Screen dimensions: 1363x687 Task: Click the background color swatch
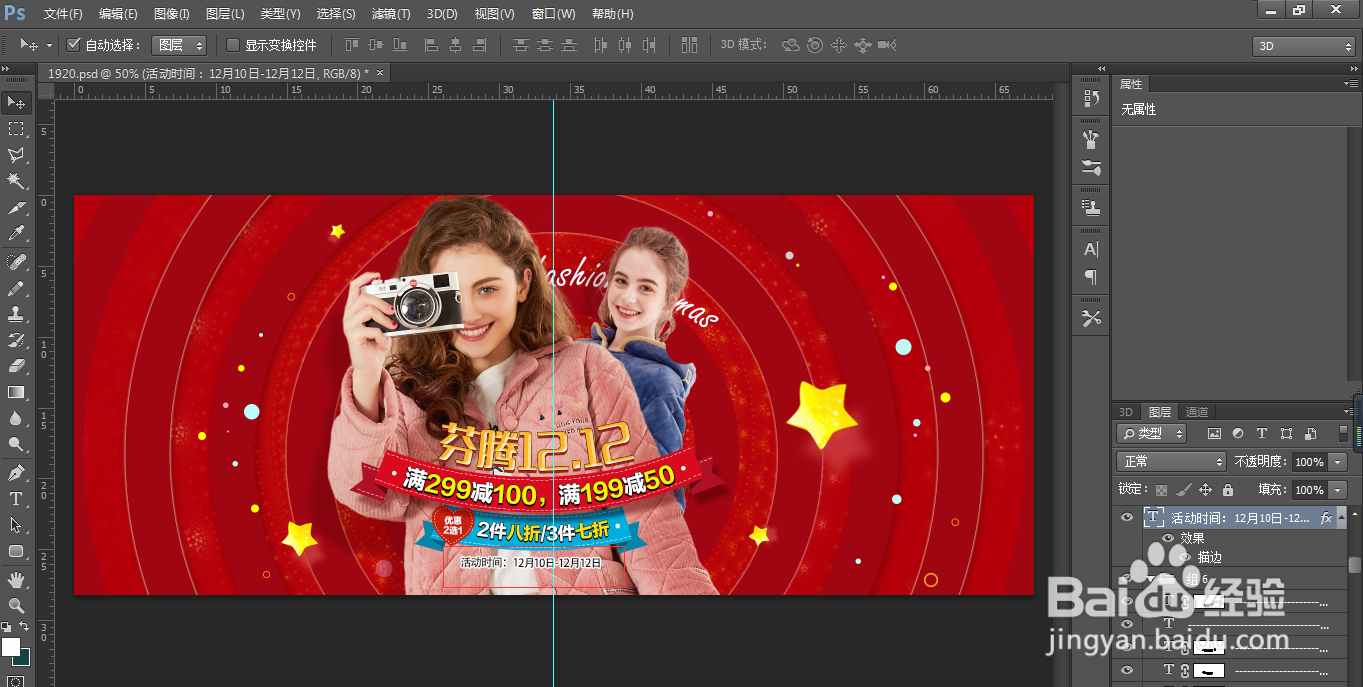pos(23,657)
